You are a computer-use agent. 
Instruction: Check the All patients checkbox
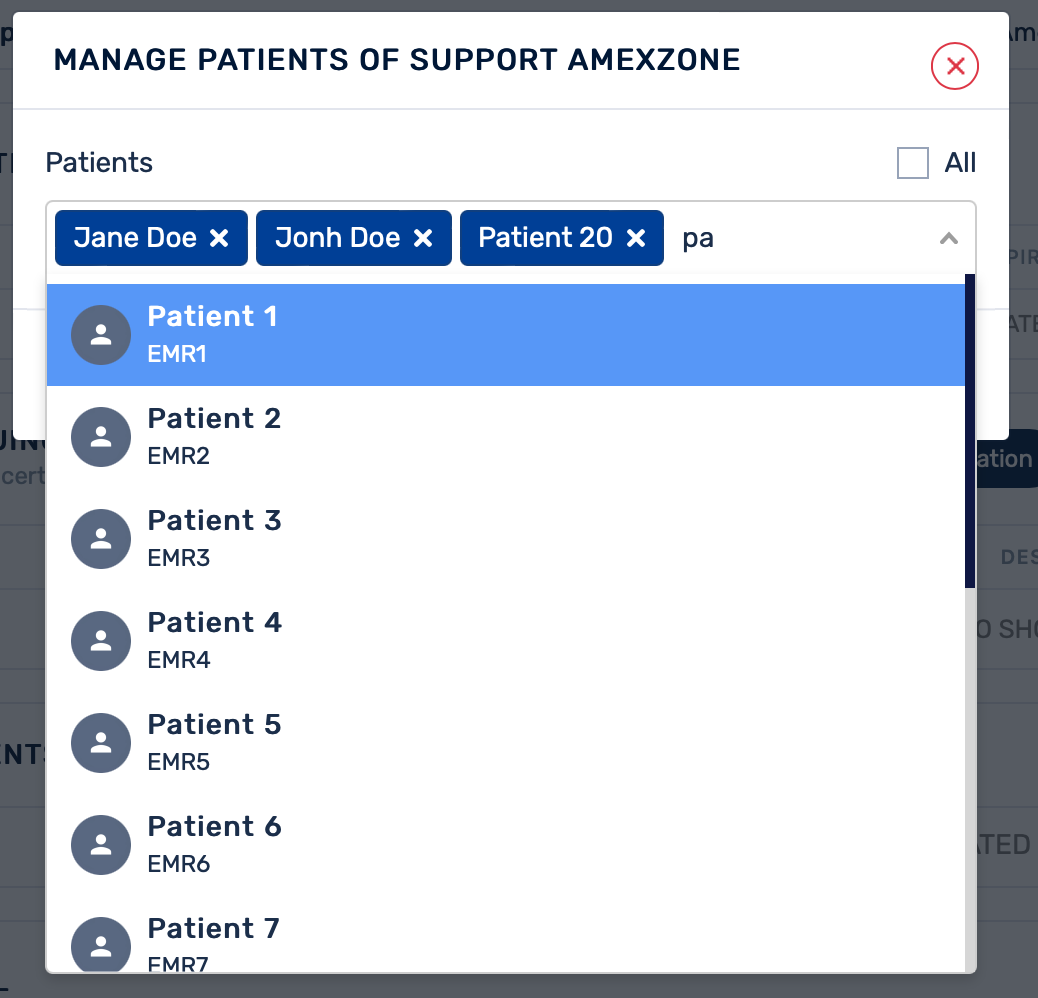tap(913, 163)
